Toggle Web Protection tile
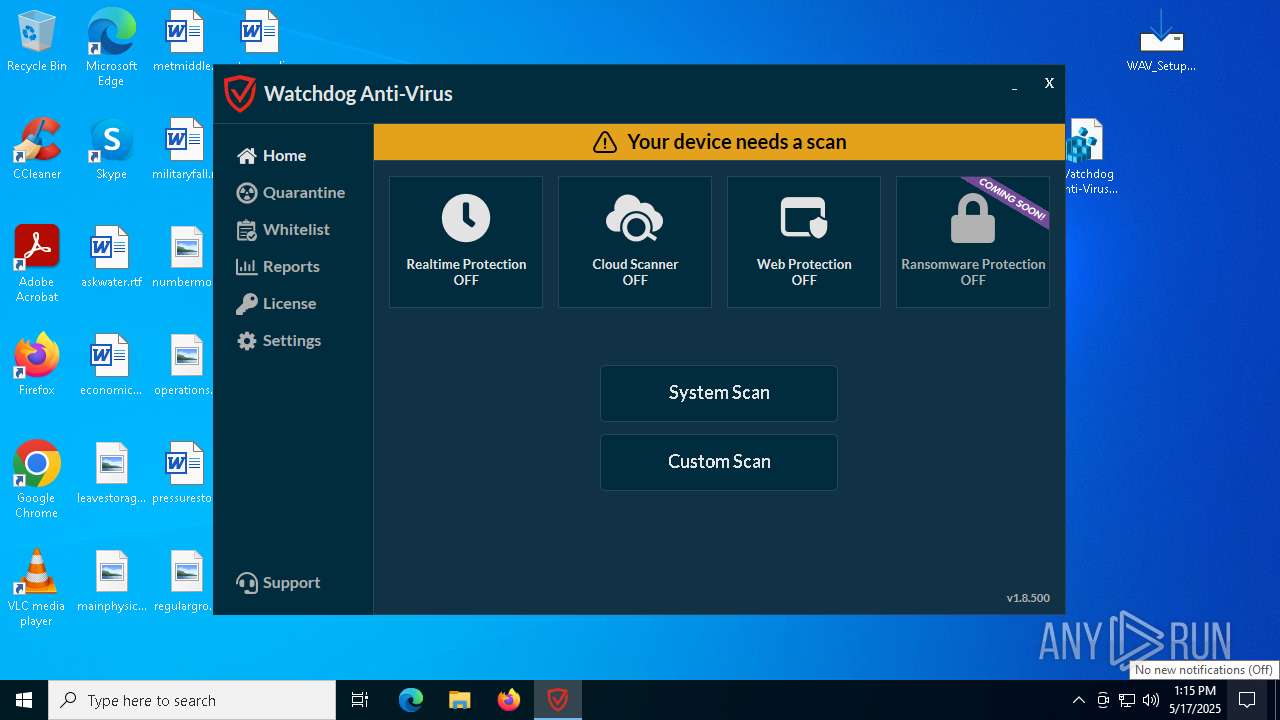This screenshot has width=1280, height=720. click(x=804, y=242)
